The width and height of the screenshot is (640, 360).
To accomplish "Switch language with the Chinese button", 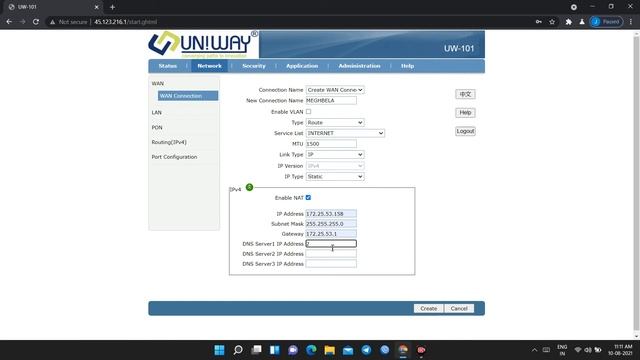I will pos(465,94).
